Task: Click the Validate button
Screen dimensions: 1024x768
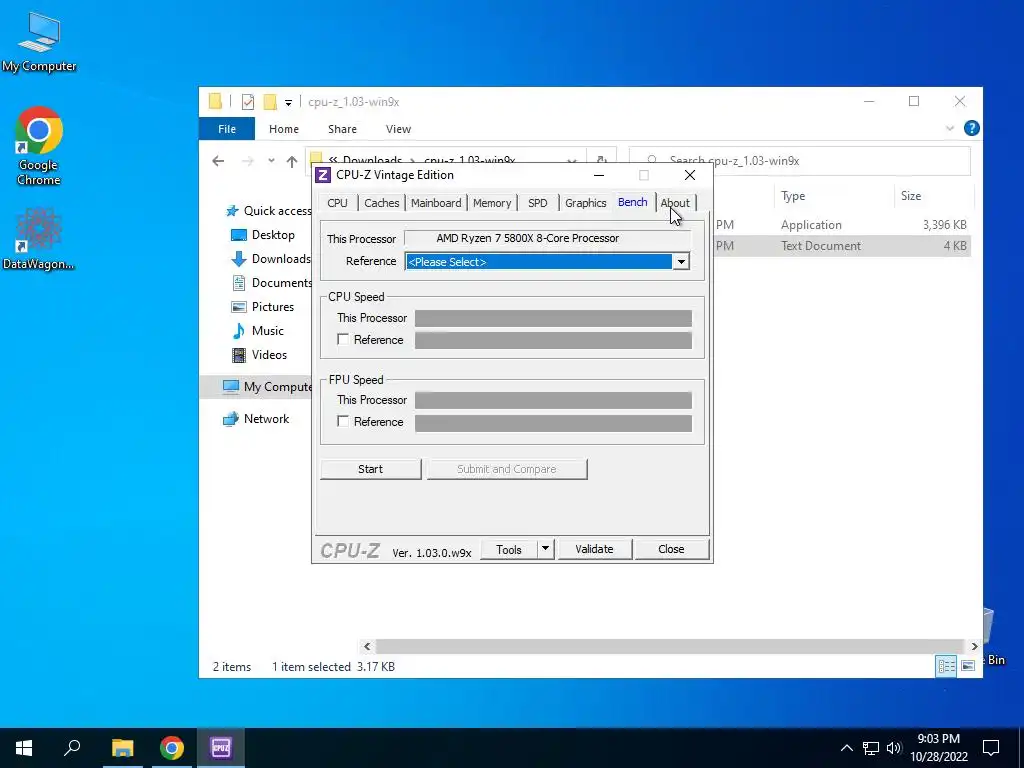Action: click(x=594, y=549)
